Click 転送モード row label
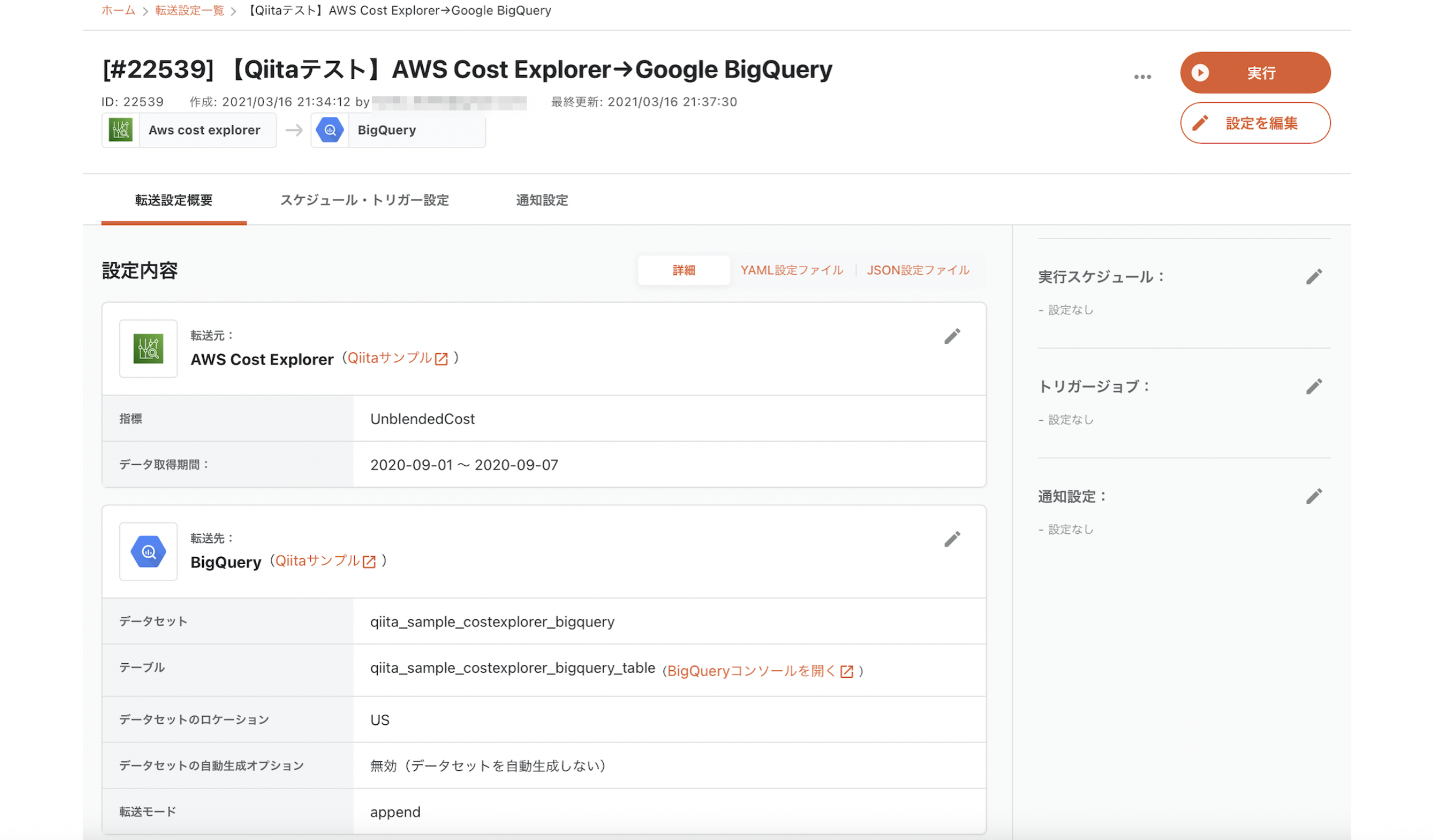The image size is (1434, 840). (x=147, y=812)
